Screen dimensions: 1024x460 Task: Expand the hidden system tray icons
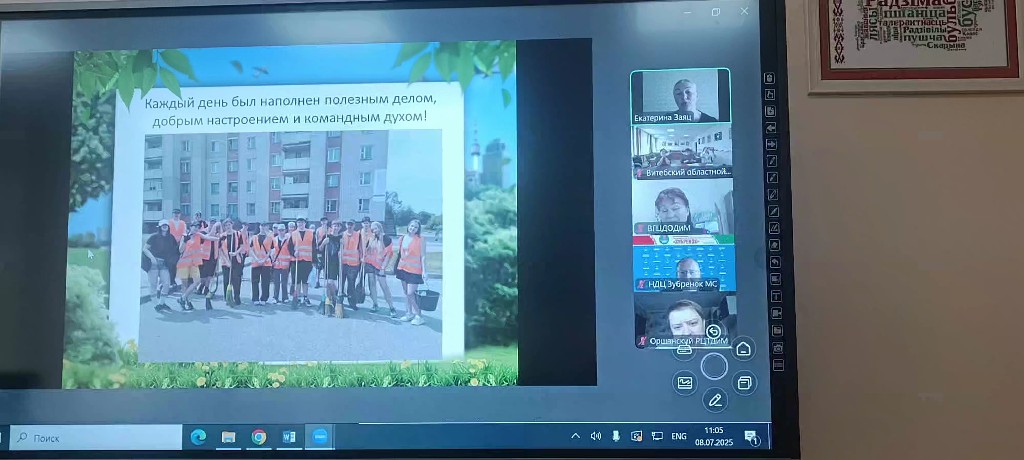click(x=575, y=436)
